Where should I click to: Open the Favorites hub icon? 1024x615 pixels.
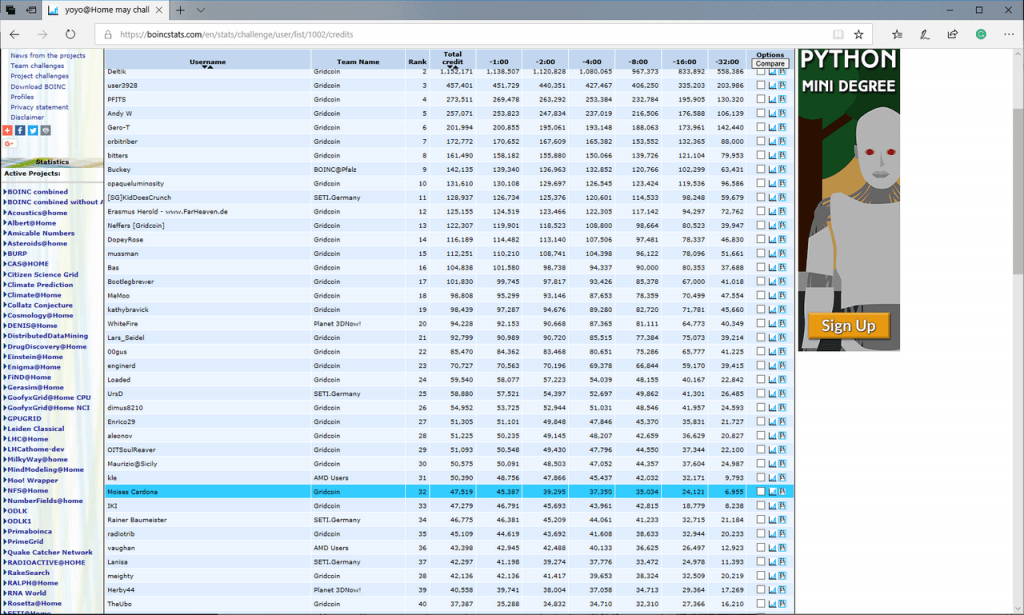[x=897, y=35]
